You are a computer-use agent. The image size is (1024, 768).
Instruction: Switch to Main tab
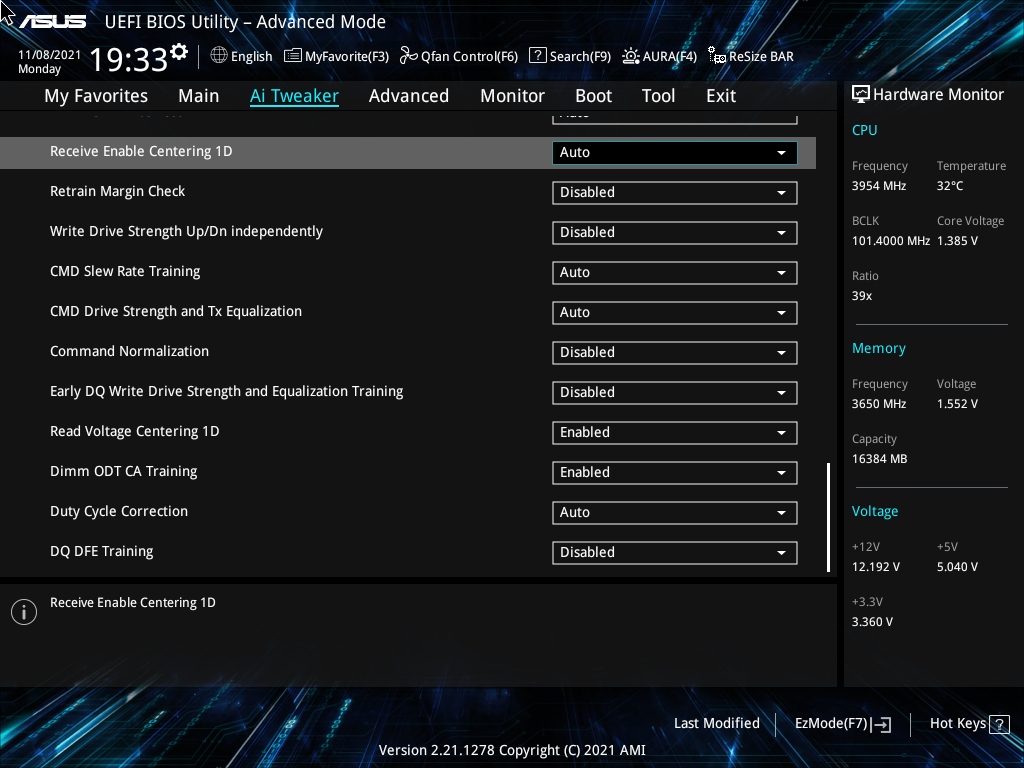[x=199, y=96]
